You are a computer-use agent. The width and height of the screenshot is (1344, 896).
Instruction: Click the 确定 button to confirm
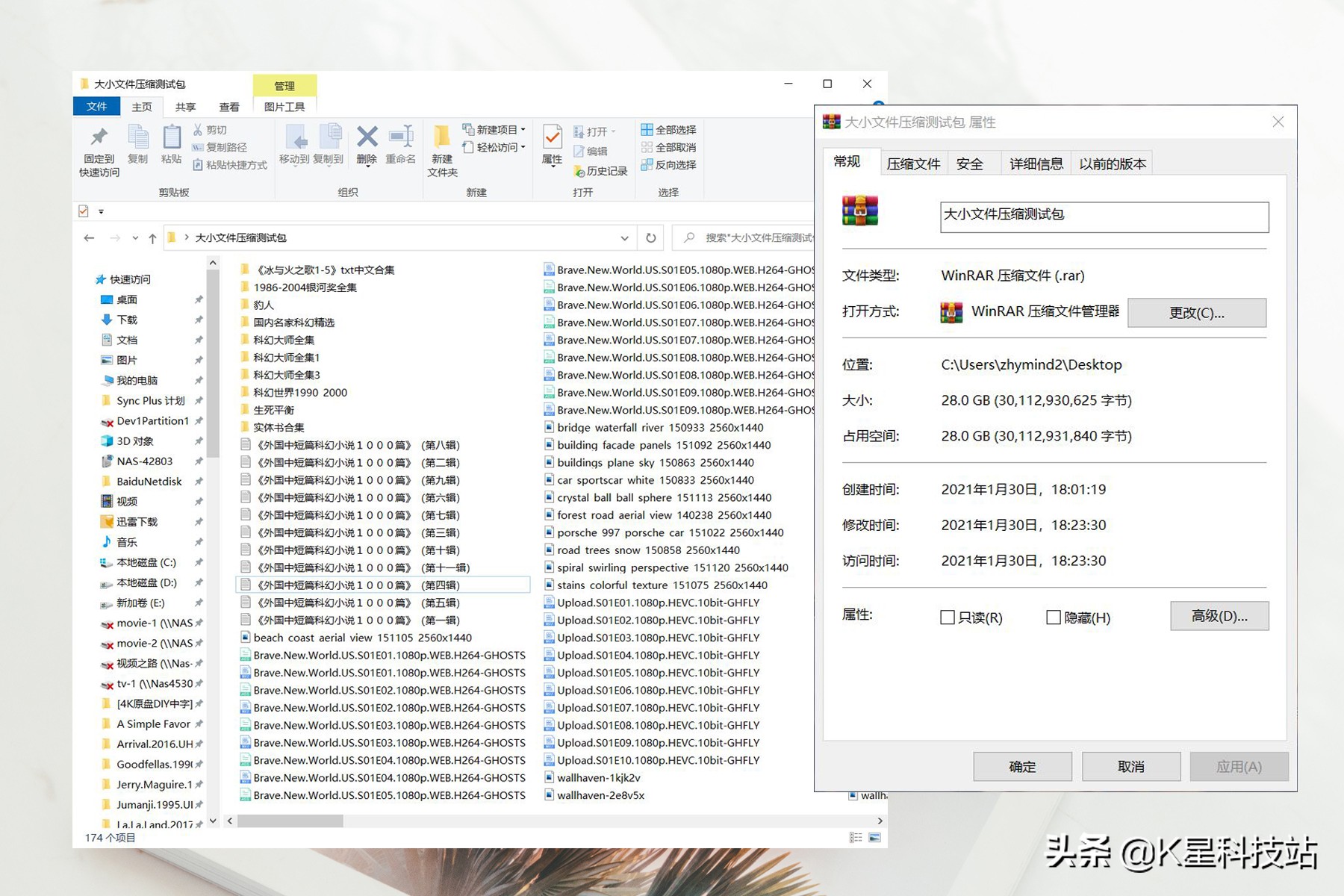tap(1021, 766)
